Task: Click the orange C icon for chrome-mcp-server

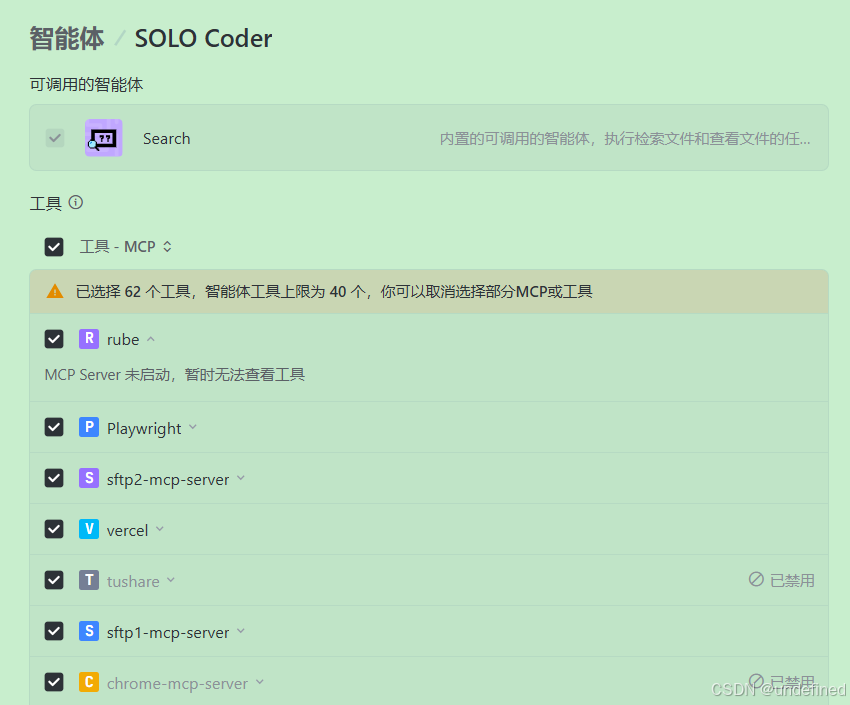Action: pyautogui.click(x=89, y=682)
